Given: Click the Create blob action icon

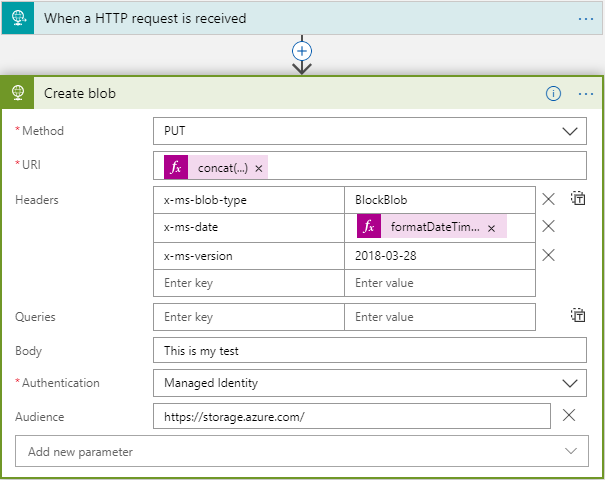Looking at the screenshot, I should coord(18,93).
